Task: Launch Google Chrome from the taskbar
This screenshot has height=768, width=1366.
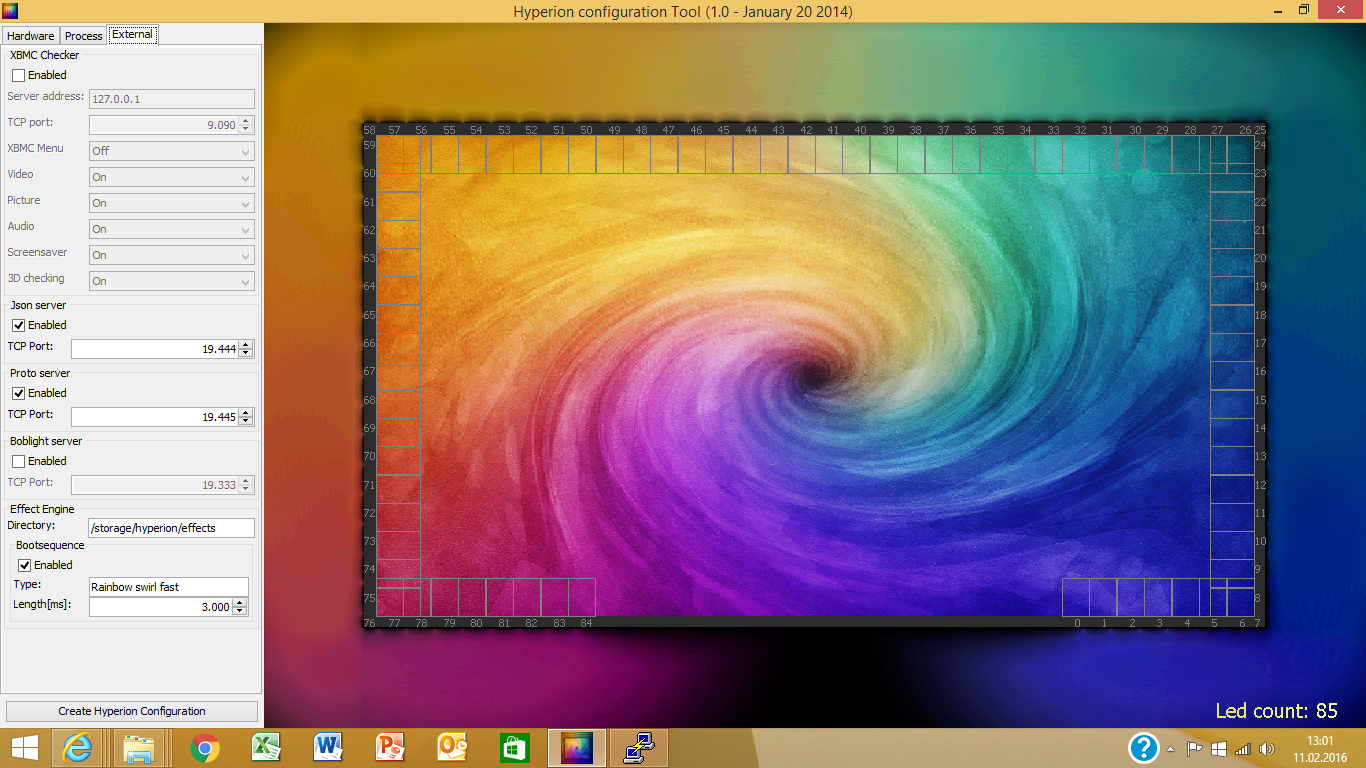Action: tap(205, 748)
